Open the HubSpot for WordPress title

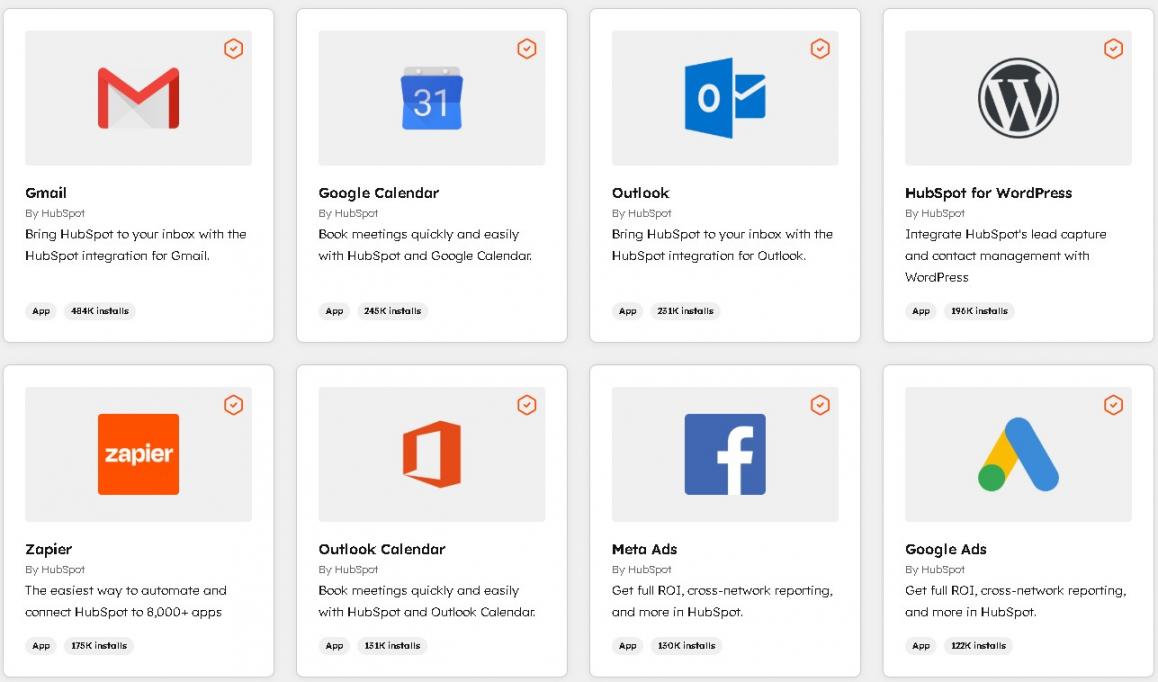(988, 193)
